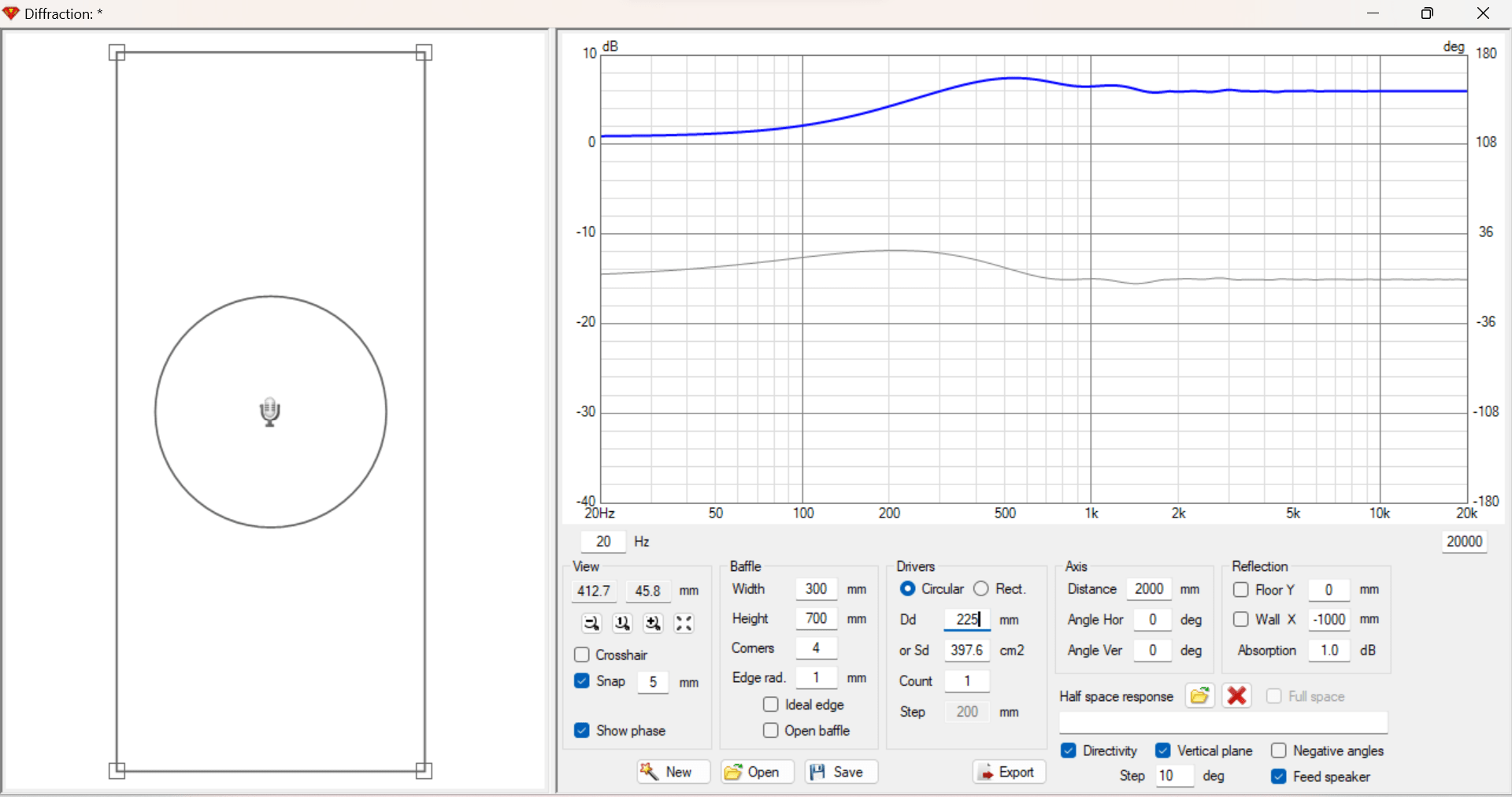This screenshot has width=1512, height=797.
Task: Click the Sd area field
Action: click(967, 651)
